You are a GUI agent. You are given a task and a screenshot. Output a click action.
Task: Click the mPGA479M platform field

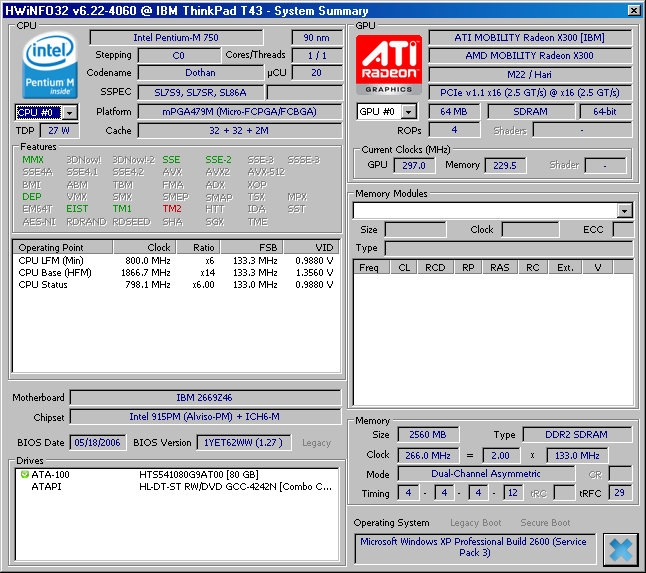pos(239,112)
